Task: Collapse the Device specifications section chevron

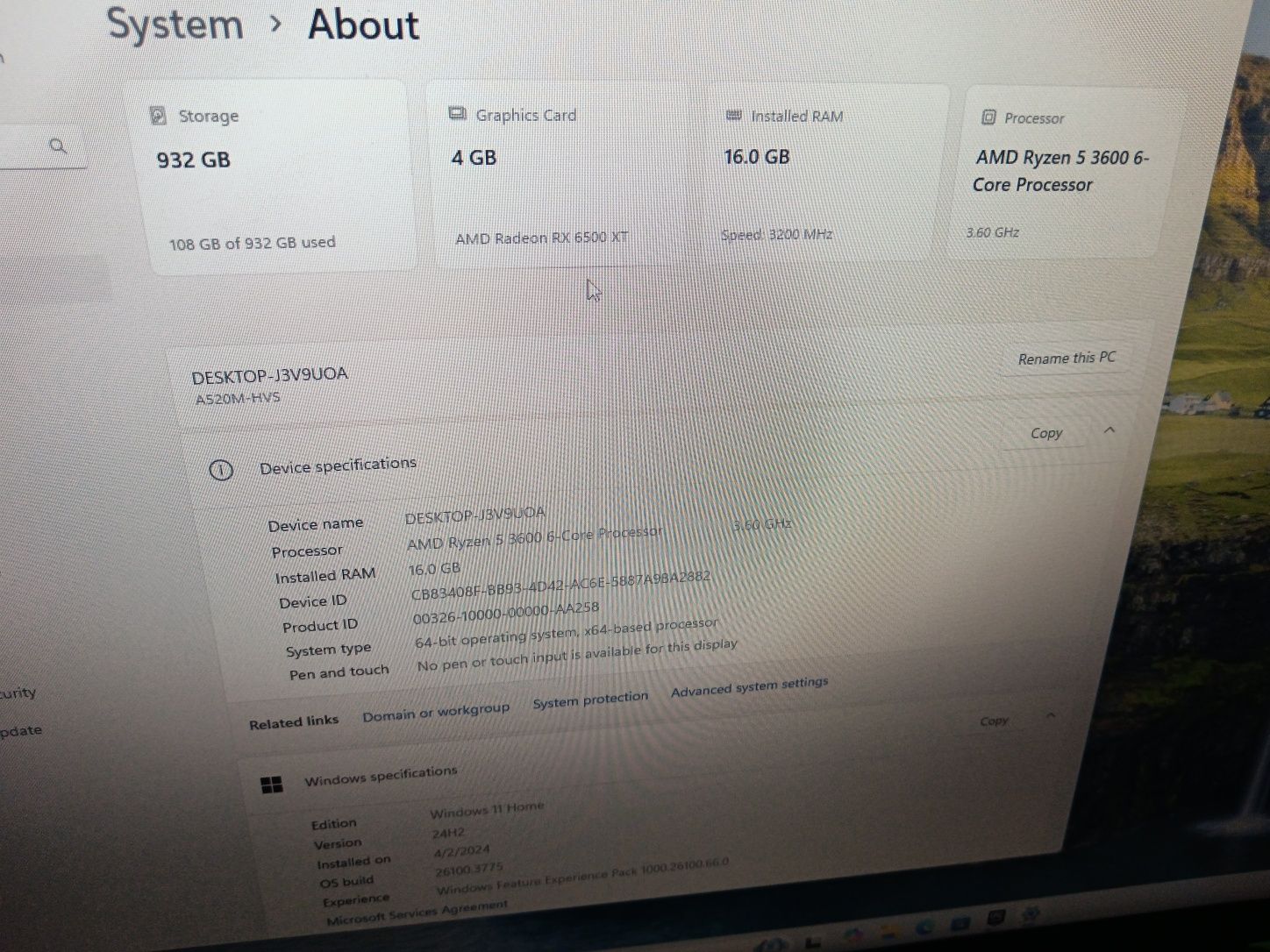Action: point(1109,430)
